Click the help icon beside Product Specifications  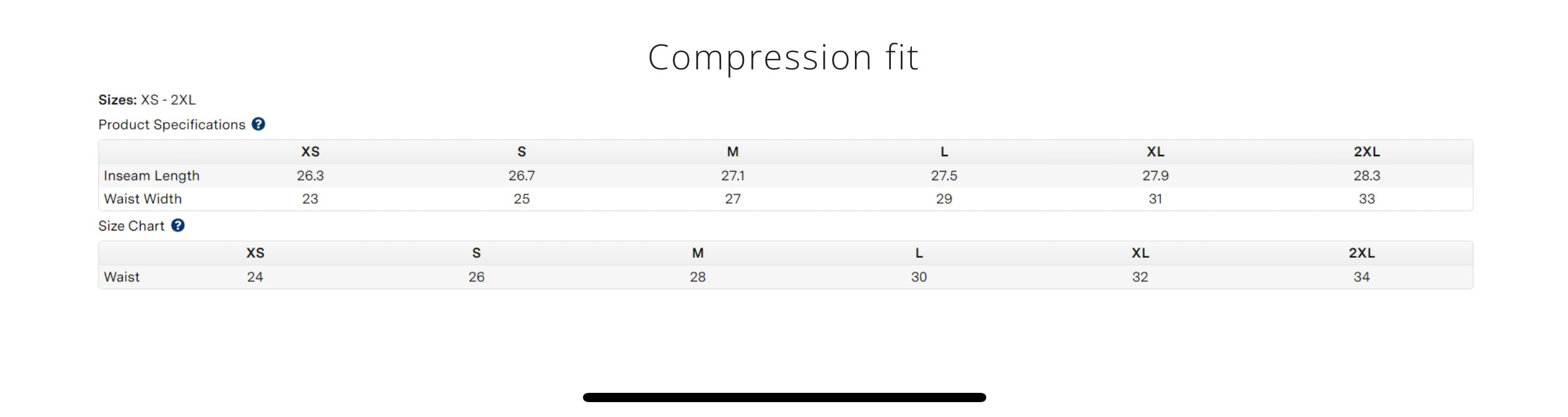point(258,125)
